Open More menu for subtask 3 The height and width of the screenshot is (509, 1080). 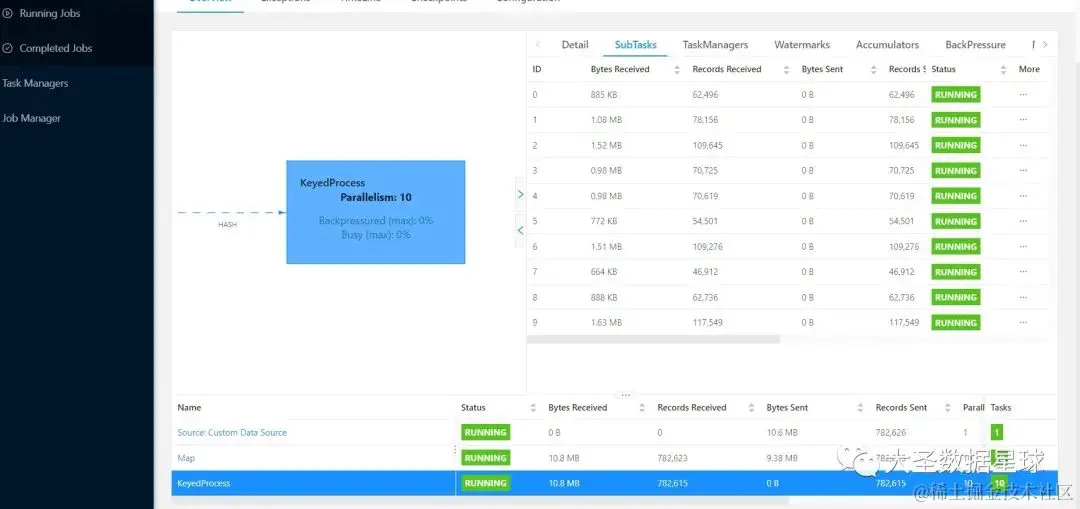click(x=1023, y=170)
